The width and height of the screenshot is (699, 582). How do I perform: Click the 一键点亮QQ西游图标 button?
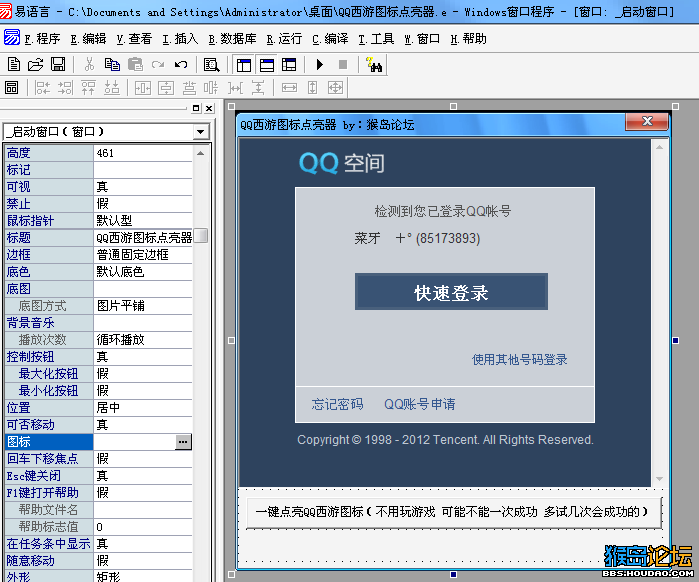[x=454, y=512]
